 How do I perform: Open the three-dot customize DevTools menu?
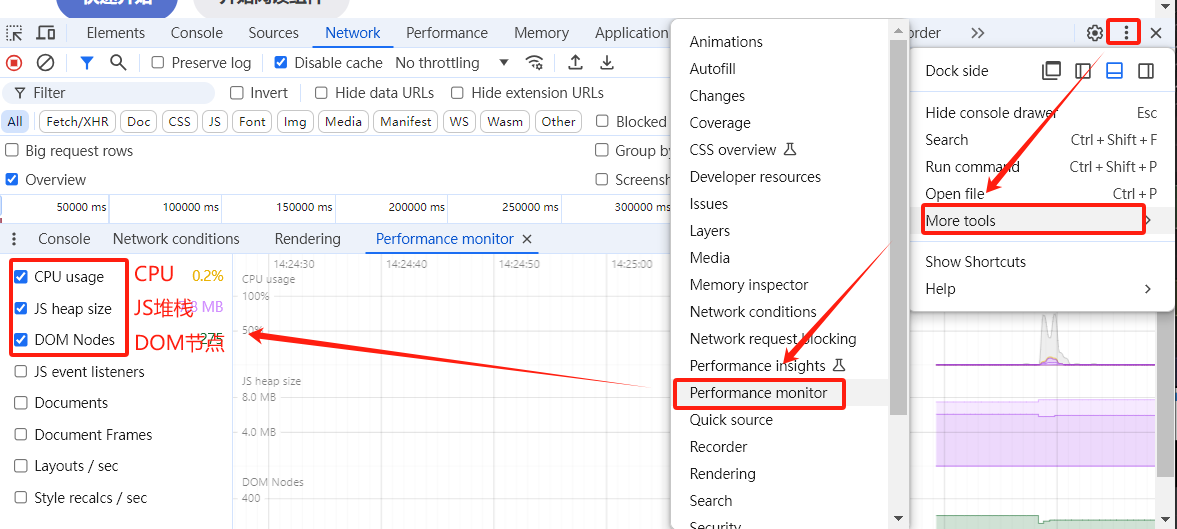point(1126,33)
